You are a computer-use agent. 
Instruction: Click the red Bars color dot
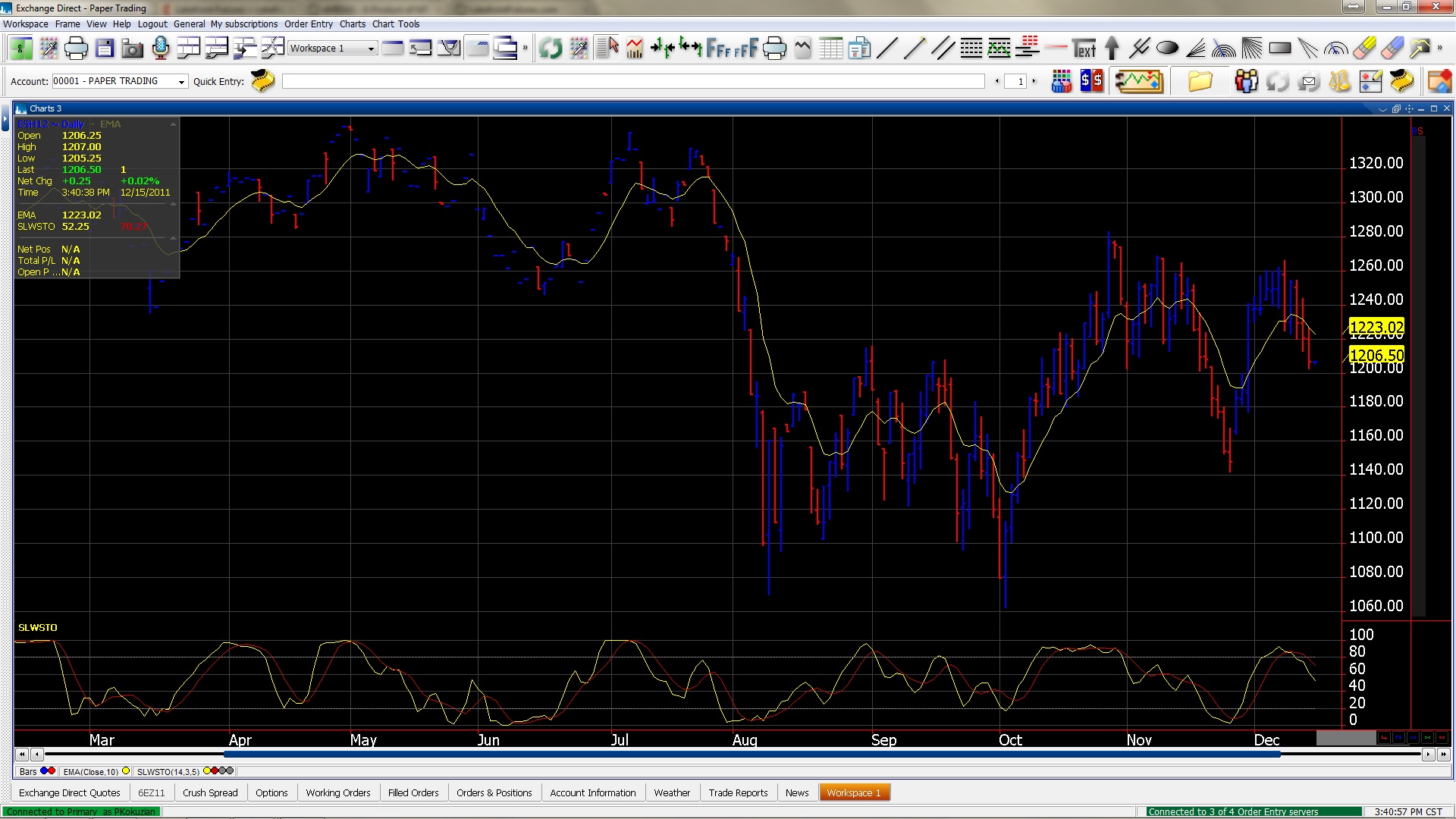pos(52,771)
